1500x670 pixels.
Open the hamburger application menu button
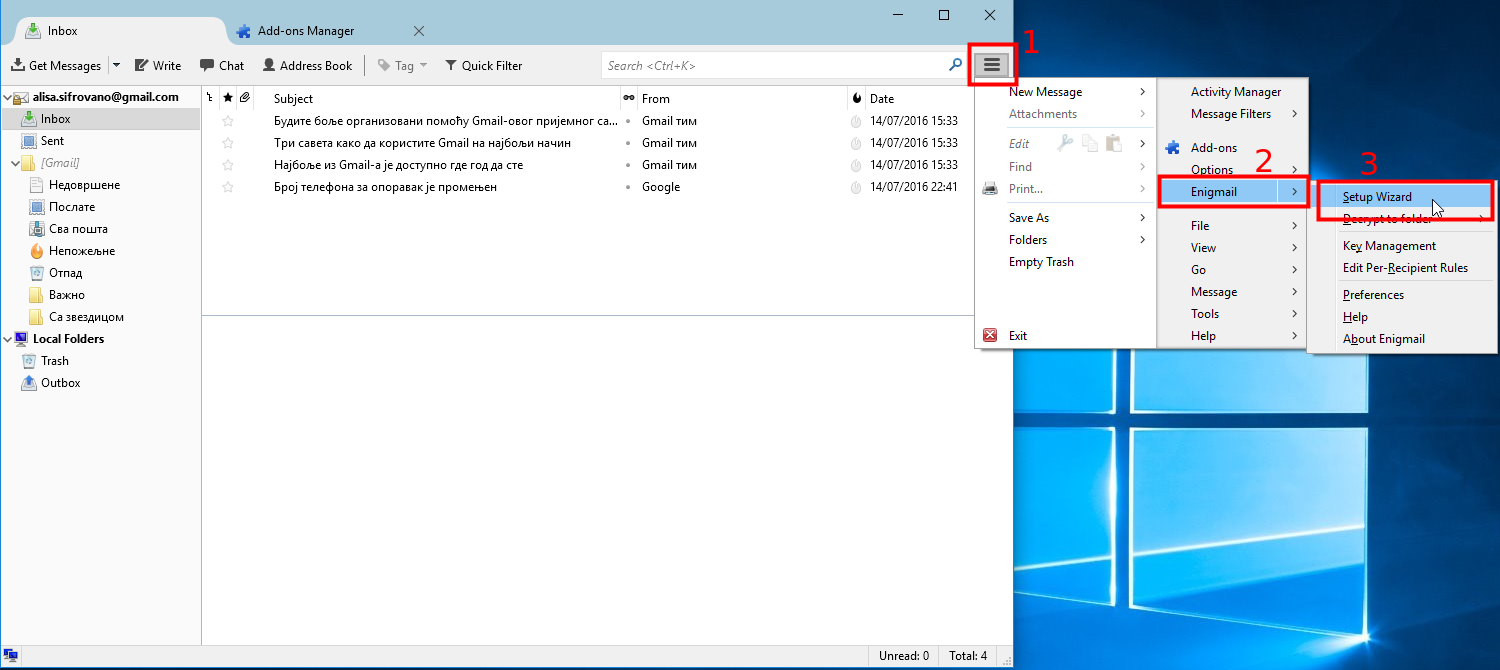[992, 65]
